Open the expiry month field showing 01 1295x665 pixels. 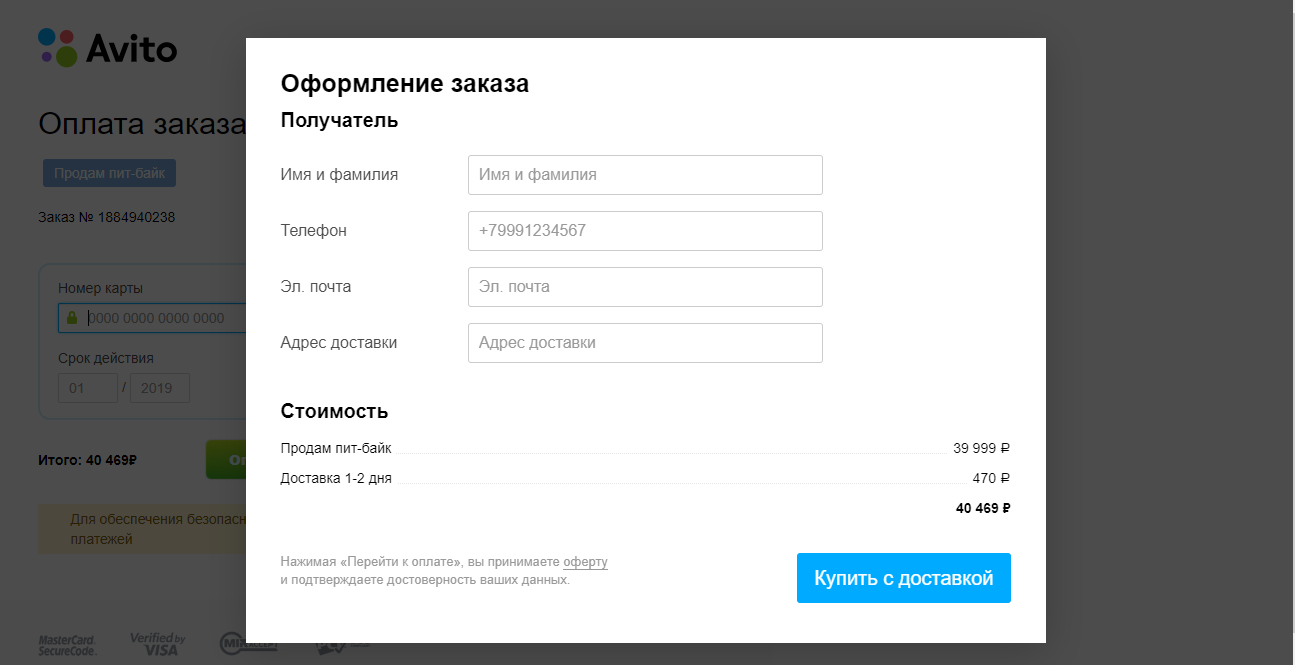tap(88, 387)
